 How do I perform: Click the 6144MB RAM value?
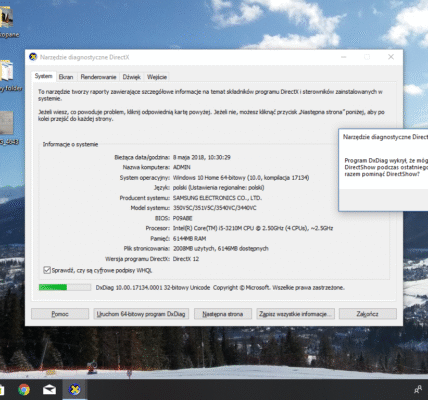point(189,239)
